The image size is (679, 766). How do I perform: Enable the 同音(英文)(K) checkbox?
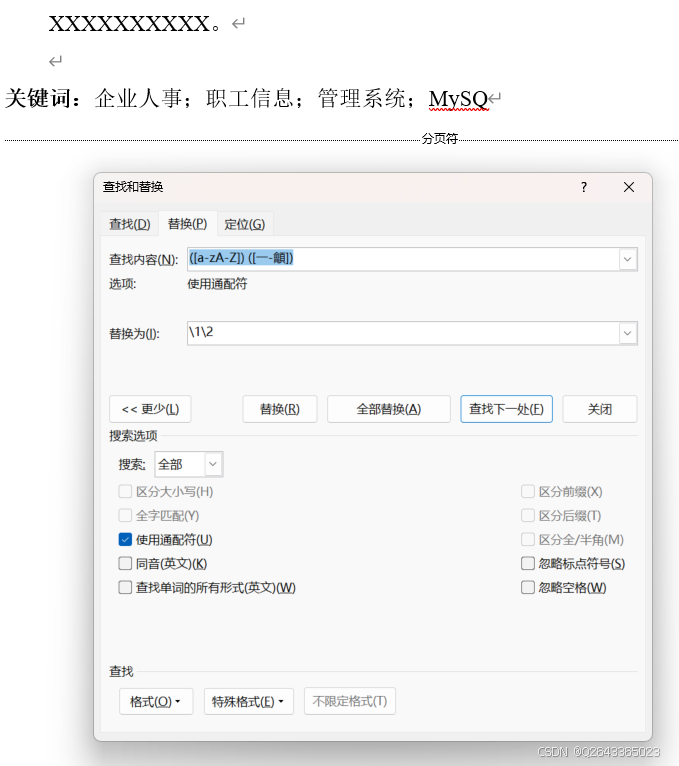[x=125, y=563]
